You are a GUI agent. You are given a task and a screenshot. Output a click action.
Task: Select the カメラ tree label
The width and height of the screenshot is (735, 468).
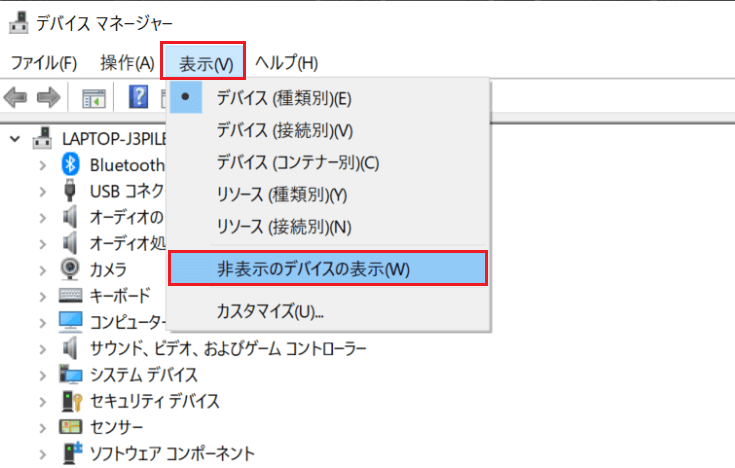(108, 270)
